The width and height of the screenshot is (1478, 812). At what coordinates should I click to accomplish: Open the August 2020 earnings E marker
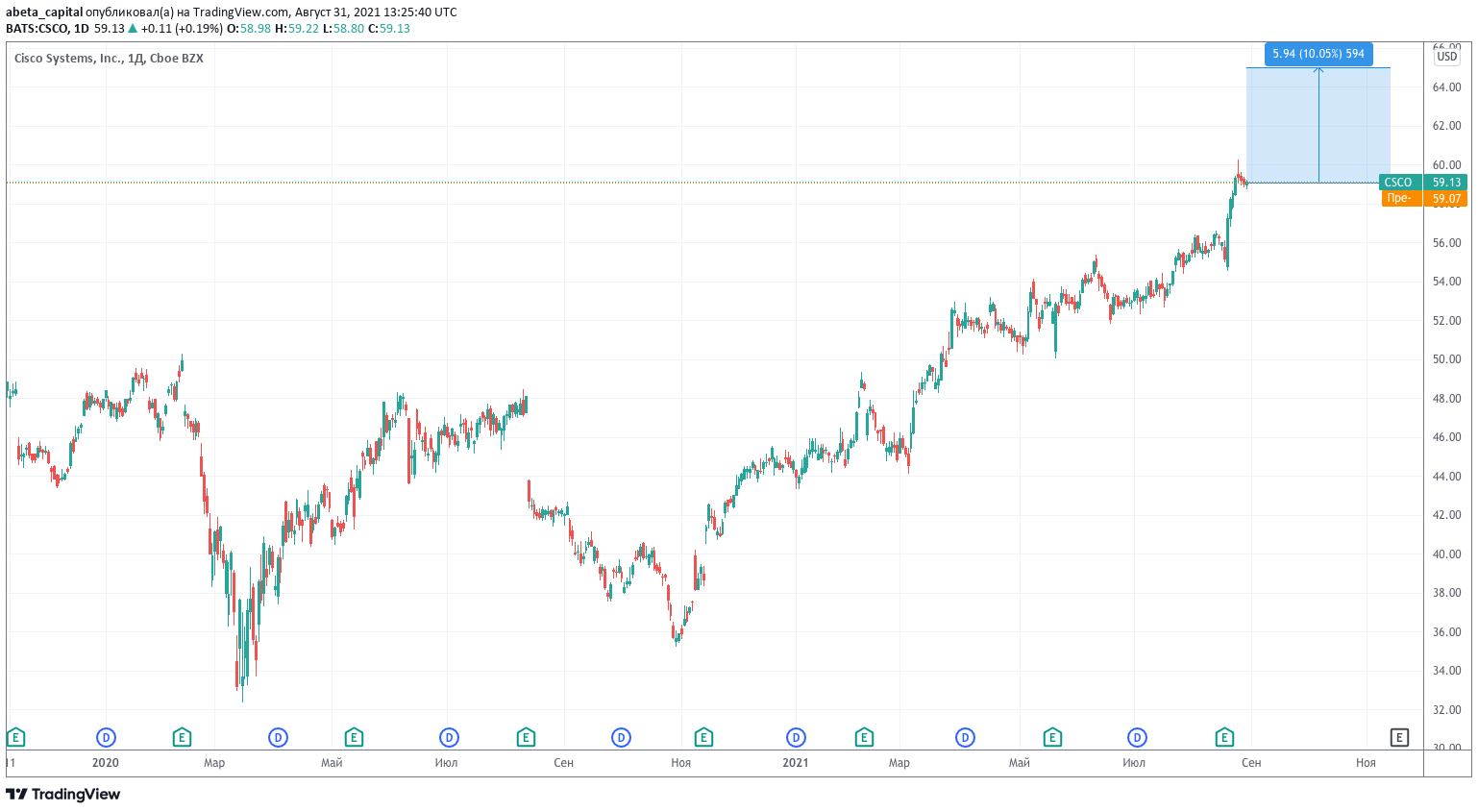pos(526,737)
